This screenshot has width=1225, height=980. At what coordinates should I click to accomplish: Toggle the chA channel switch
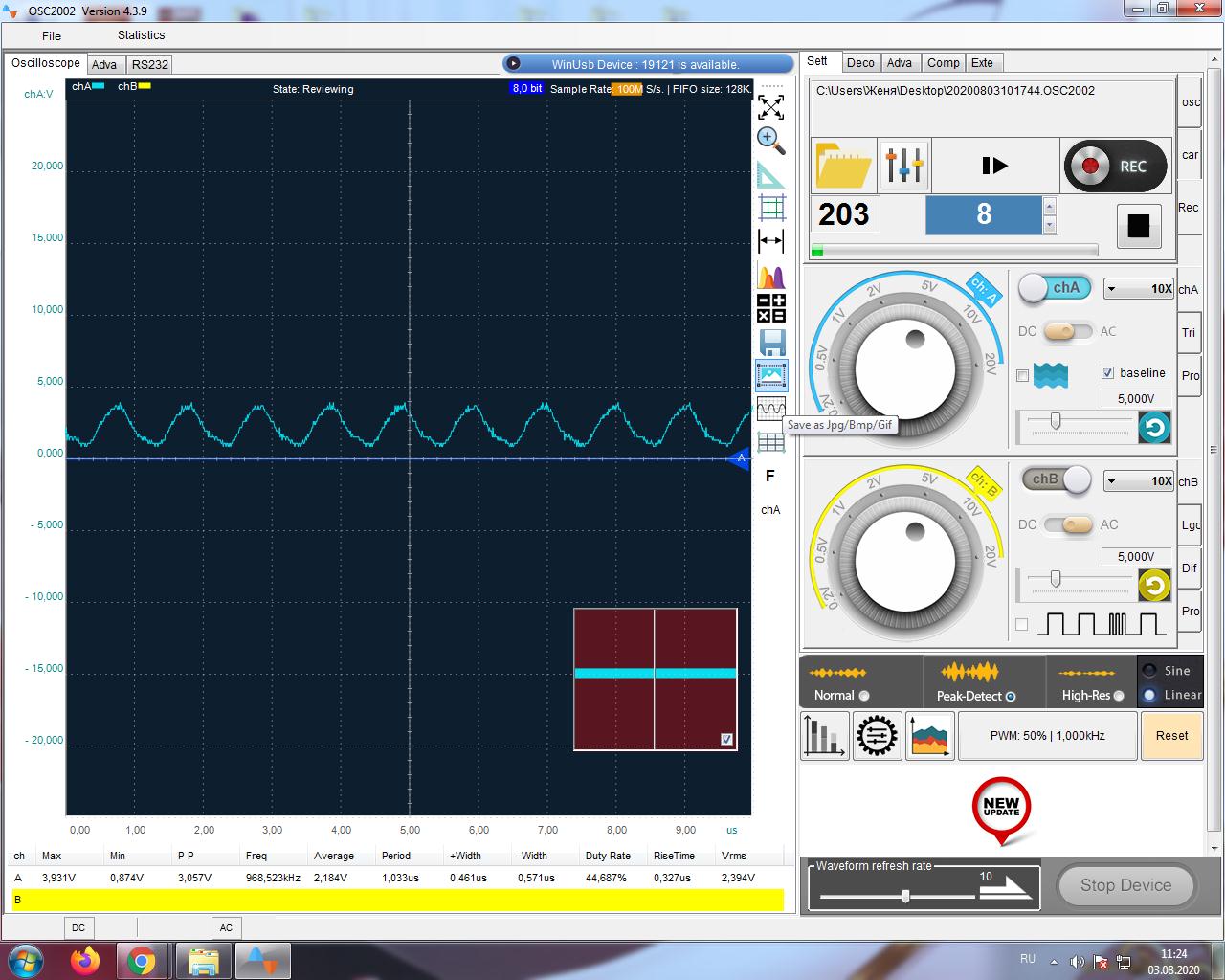pos(1055,288)
